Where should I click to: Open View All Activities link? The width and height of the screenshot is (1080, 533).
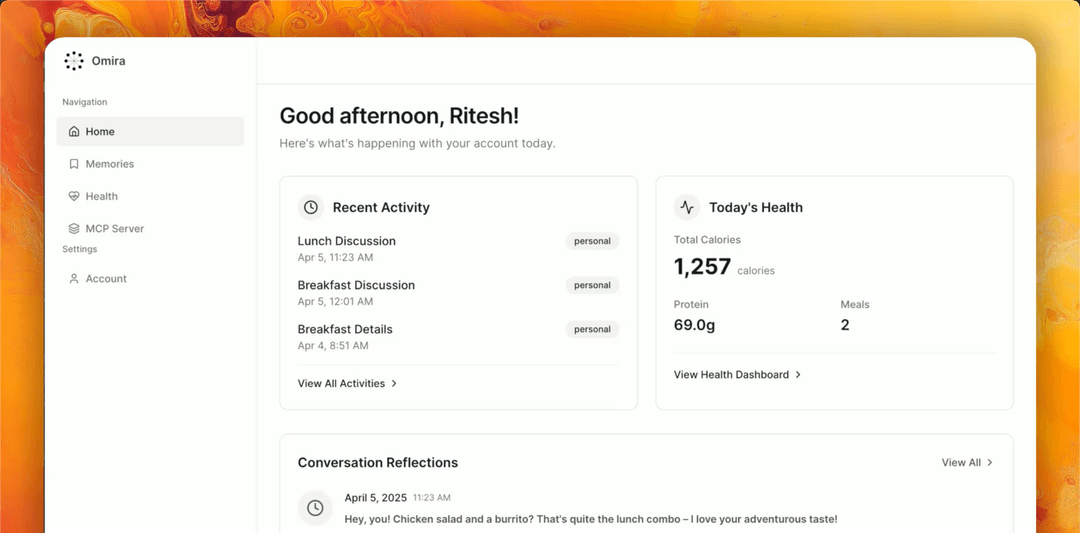[x=347, y=384]
